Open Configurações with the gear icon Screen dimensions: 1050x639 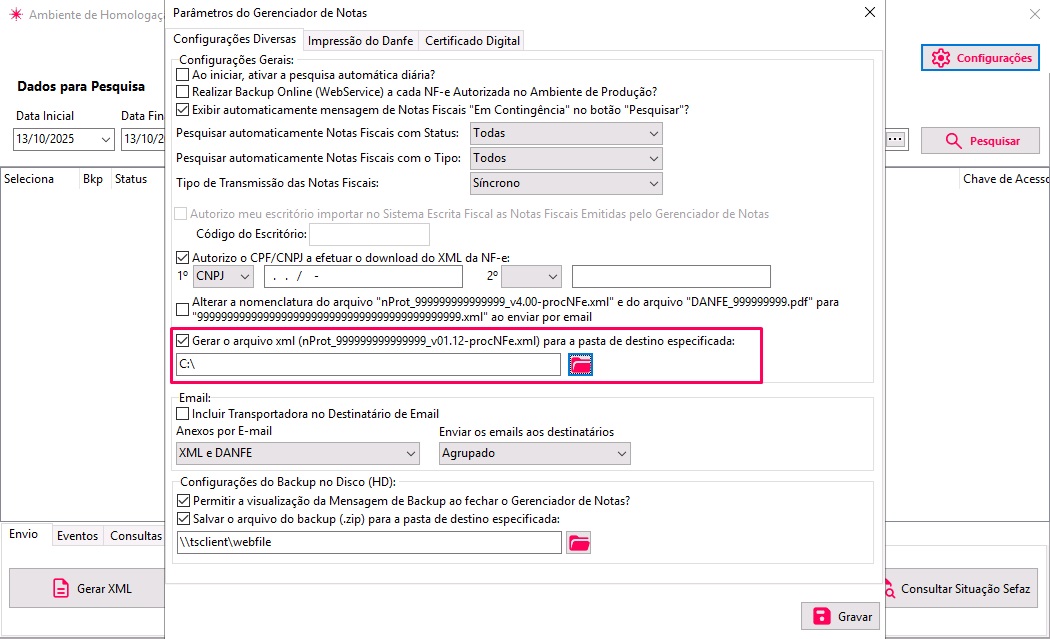tap(940, 58)
